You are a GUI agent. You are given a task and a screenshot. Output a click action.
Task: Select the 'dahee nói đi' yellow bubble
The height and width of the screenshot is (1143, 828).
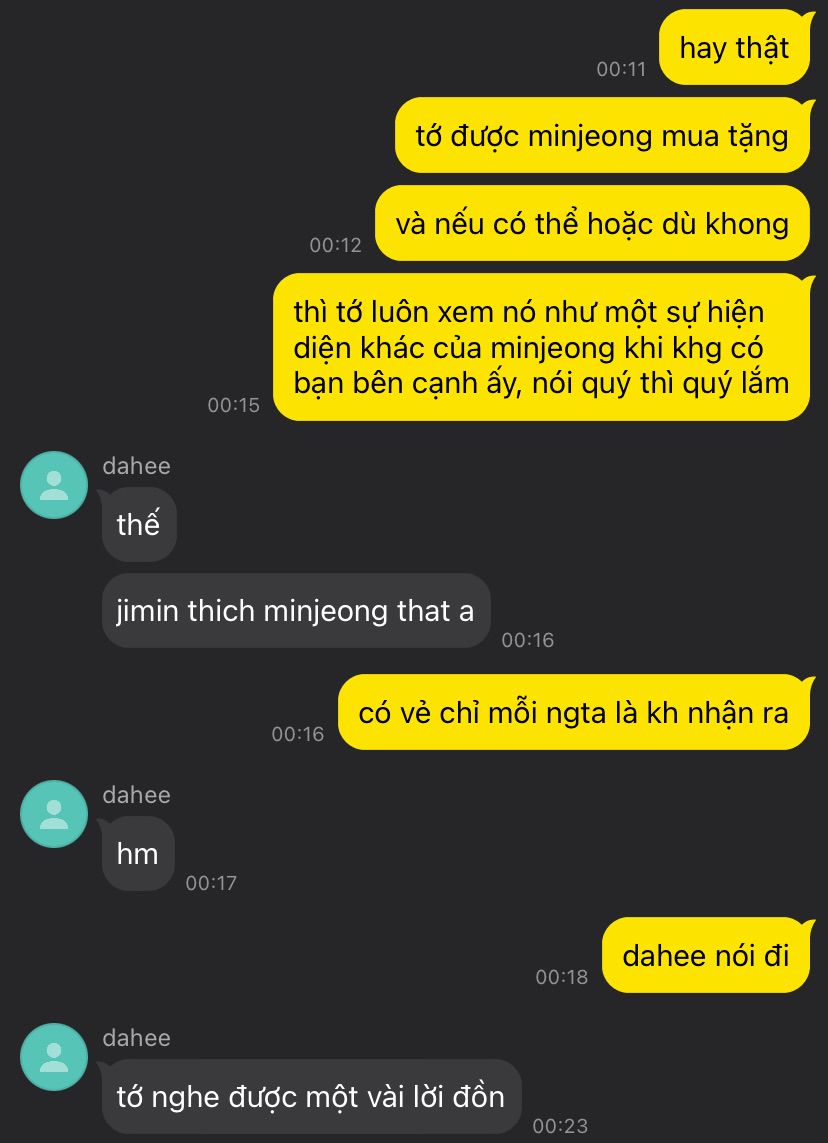click(x=706, y=955)
